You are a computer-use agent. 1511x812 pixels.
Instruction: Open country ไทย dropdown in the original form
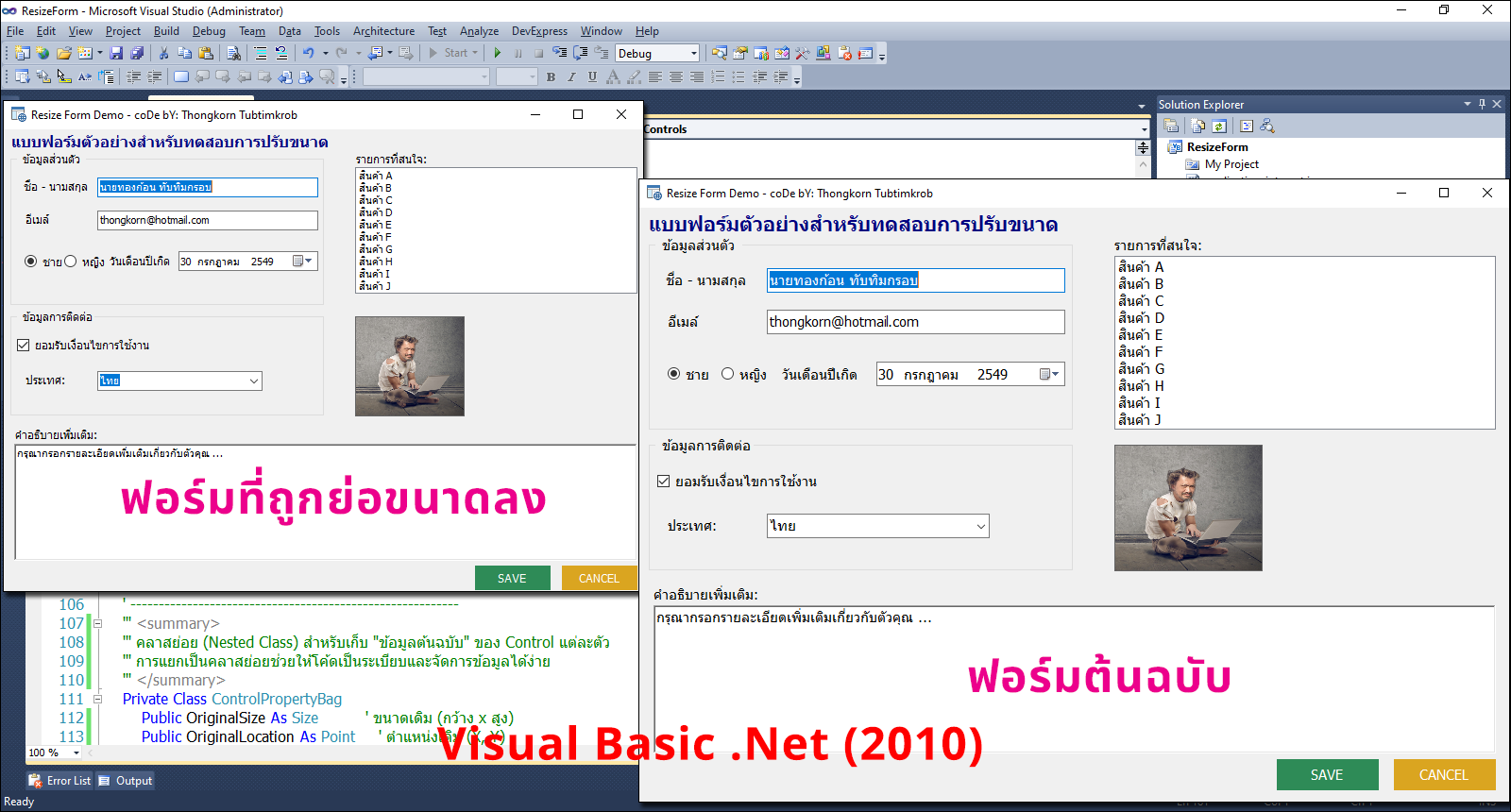[x=981, y=526]
